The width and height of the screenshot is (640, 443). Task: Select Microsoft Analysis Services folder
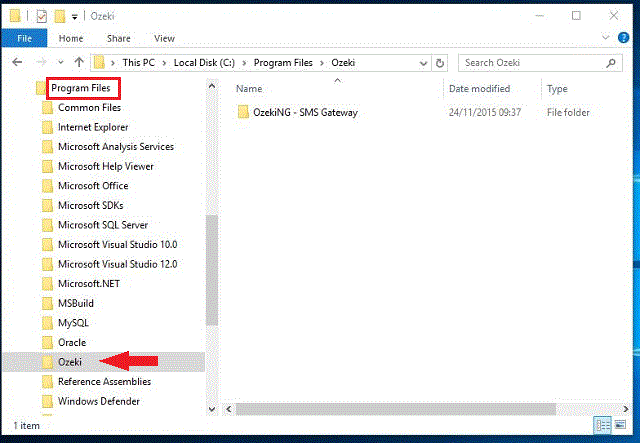116,147
